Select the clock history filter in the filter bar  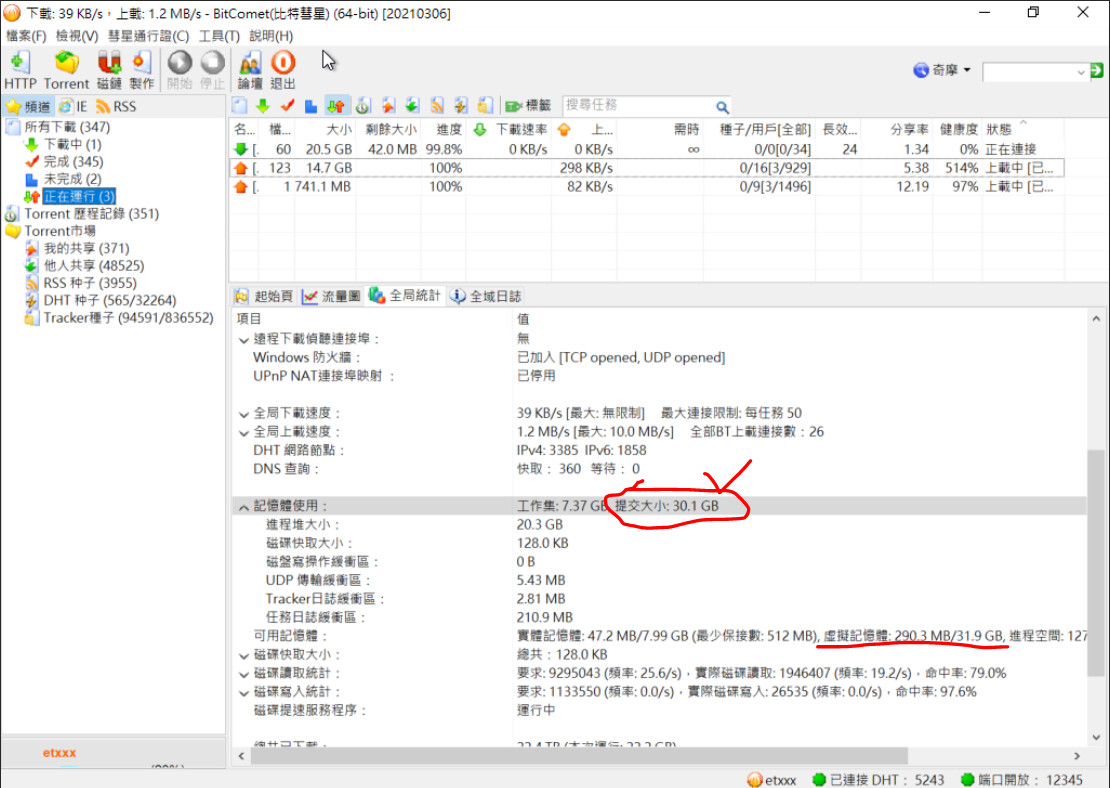362,106
